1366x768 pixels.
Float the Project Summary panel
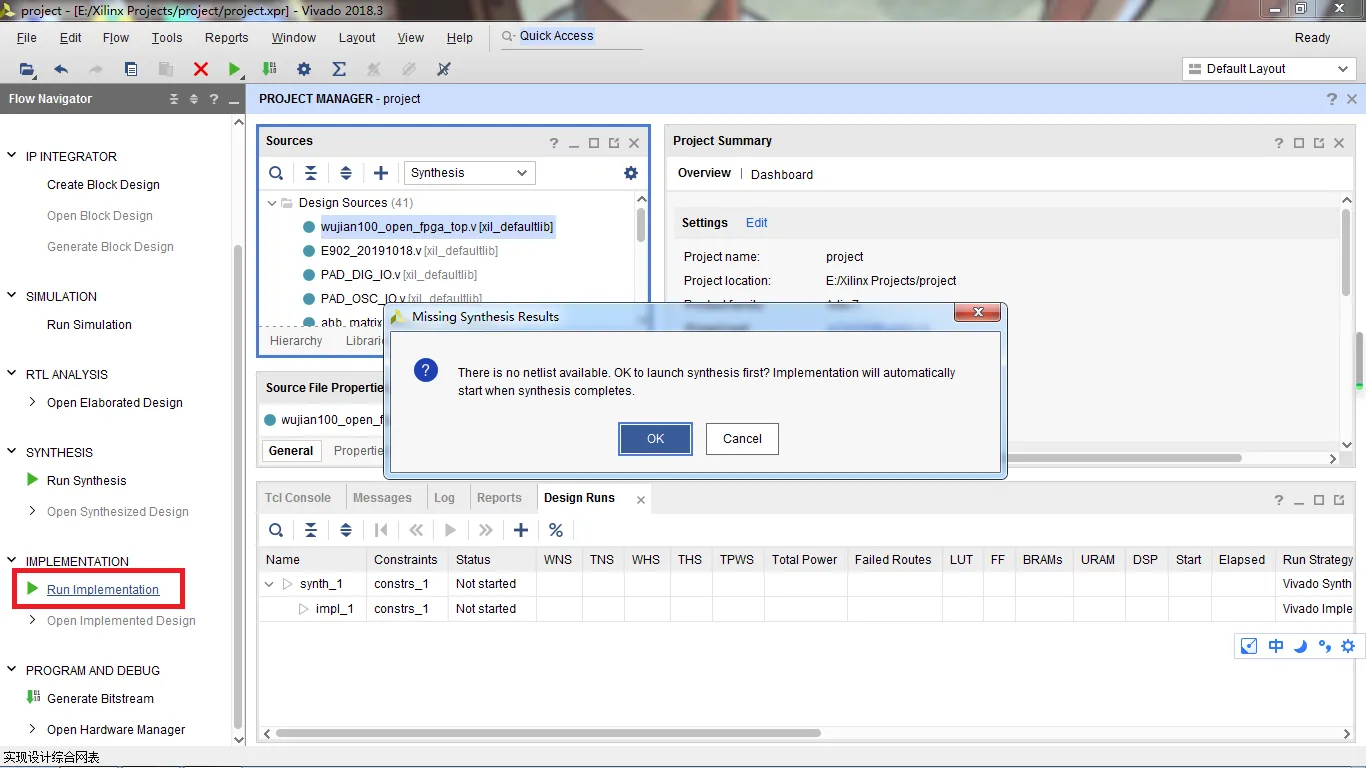pos(1319,143)
